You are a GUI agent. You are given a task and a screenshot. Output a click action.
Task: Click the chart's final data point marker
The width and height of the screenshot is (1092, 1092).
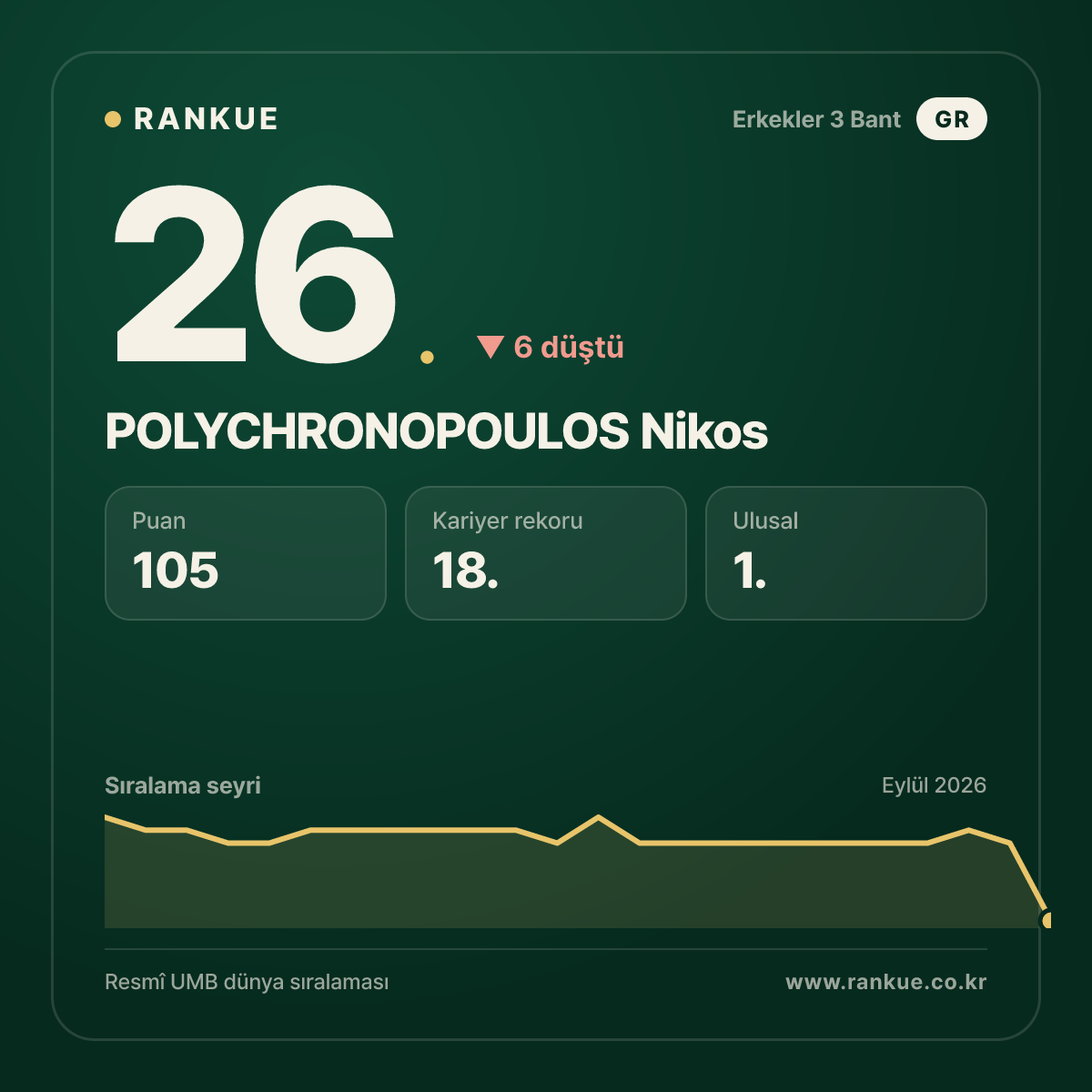coord(1046,920)
